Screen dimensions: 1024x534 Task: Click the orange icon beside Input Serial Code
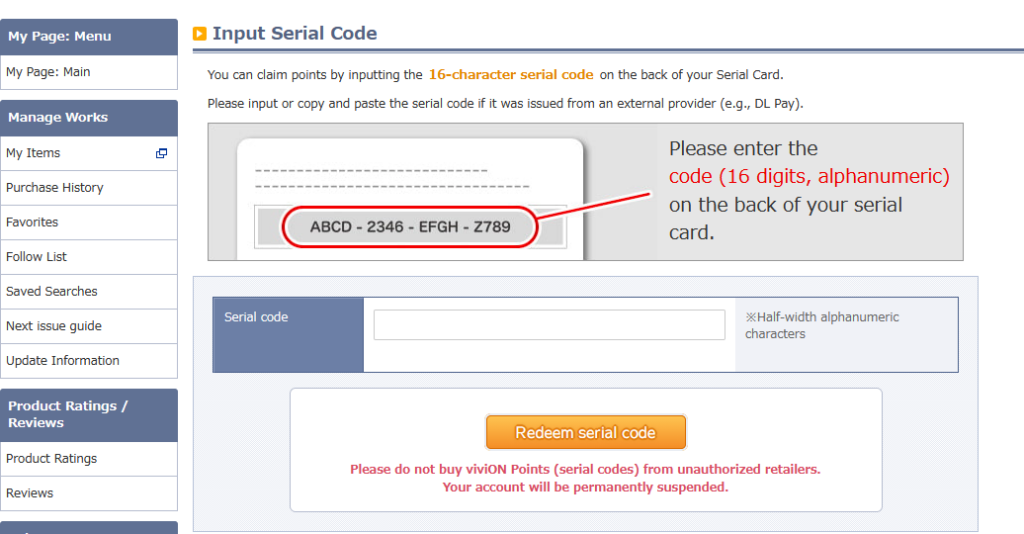tap(200, 34)
